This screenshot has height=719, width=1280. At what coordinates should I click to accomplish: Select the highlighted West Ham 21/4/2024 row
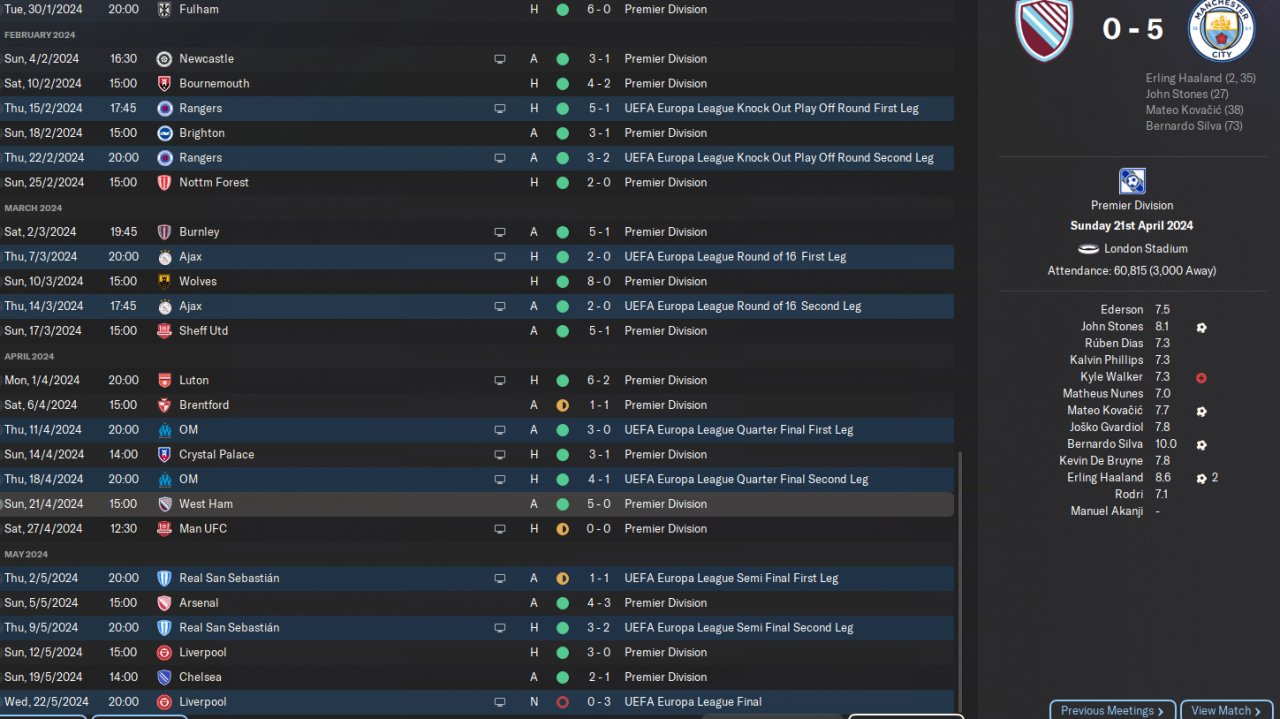click(477, 504)
